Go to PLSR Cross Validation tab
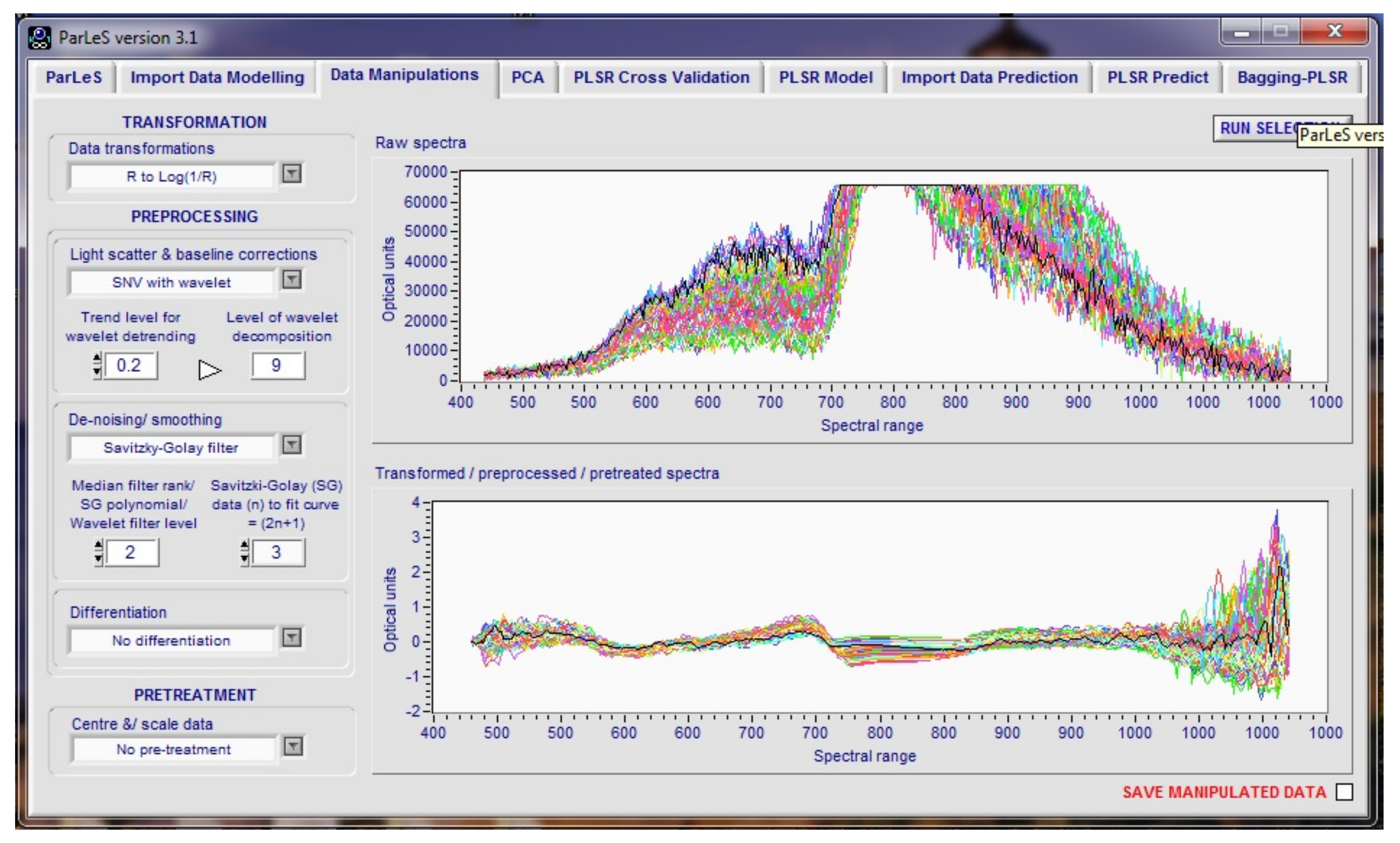This screenshot has width=1400, height=843. point(661,77)
